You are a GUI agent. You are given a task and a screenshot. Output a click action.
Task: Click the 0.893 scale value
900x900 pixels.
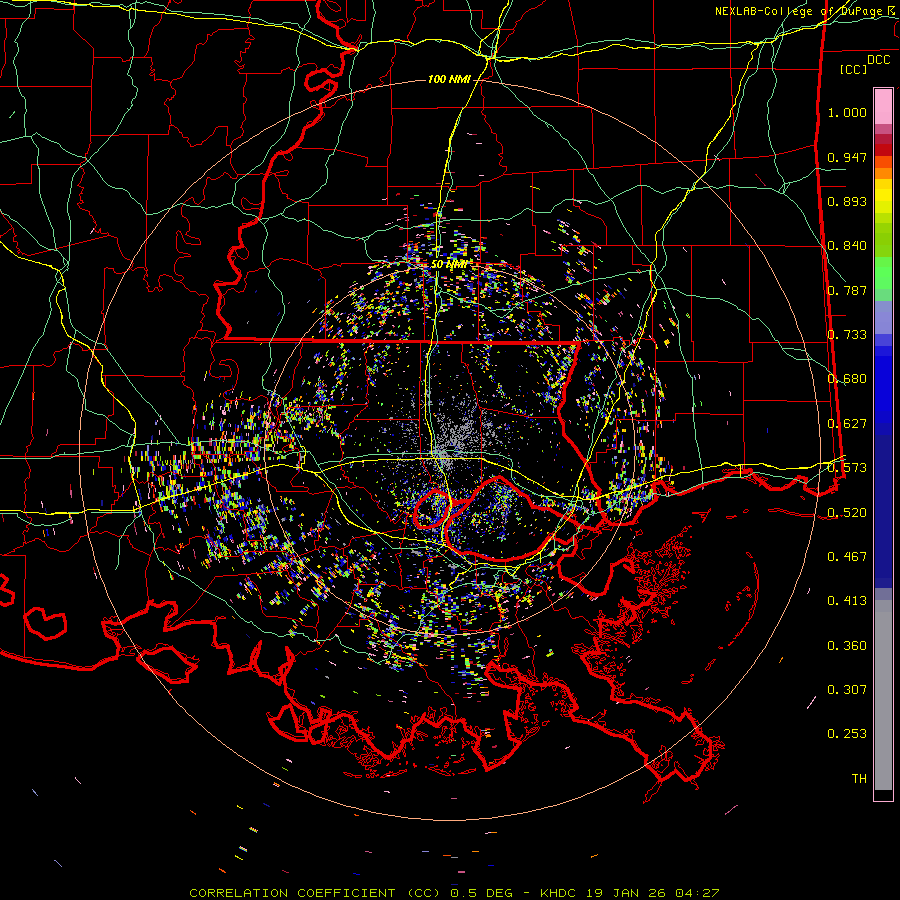click(x=847, y=201)
